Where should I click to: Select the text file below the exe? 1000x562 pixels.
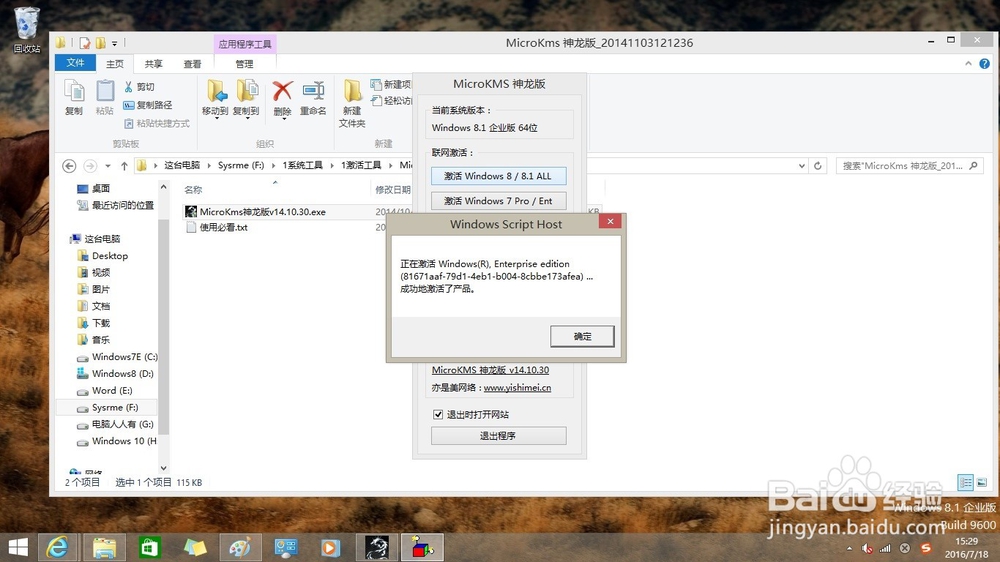tap(217, 228)
